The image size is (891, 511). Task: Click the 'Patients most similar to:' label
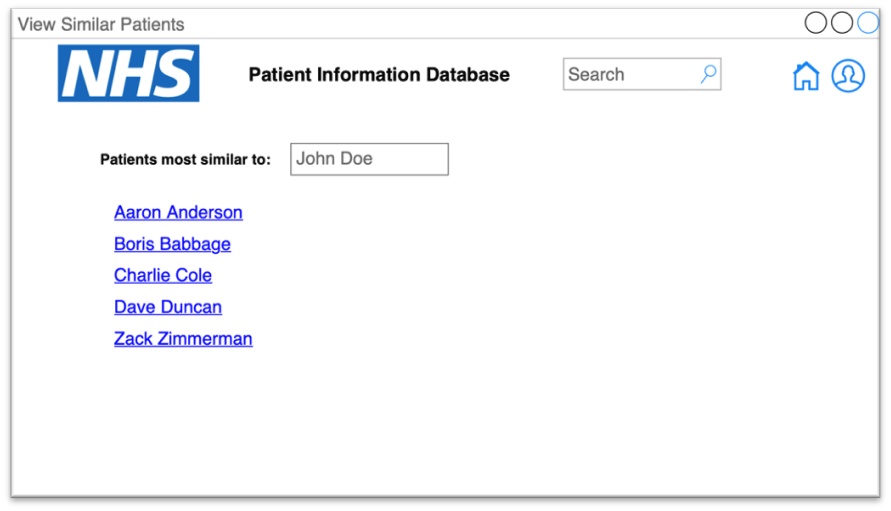click(x=185, y=160)
